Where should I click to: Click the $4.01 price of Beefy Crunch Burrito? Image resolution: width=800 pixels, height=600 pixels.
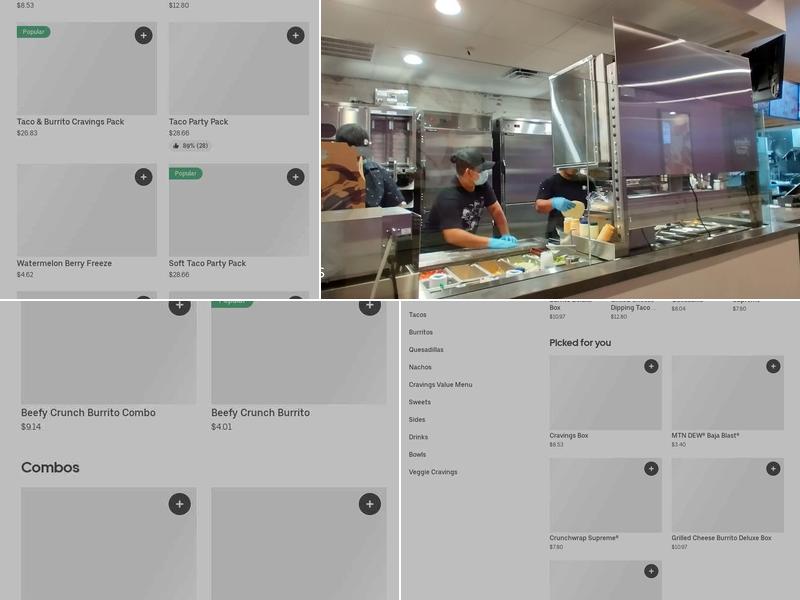221,427
